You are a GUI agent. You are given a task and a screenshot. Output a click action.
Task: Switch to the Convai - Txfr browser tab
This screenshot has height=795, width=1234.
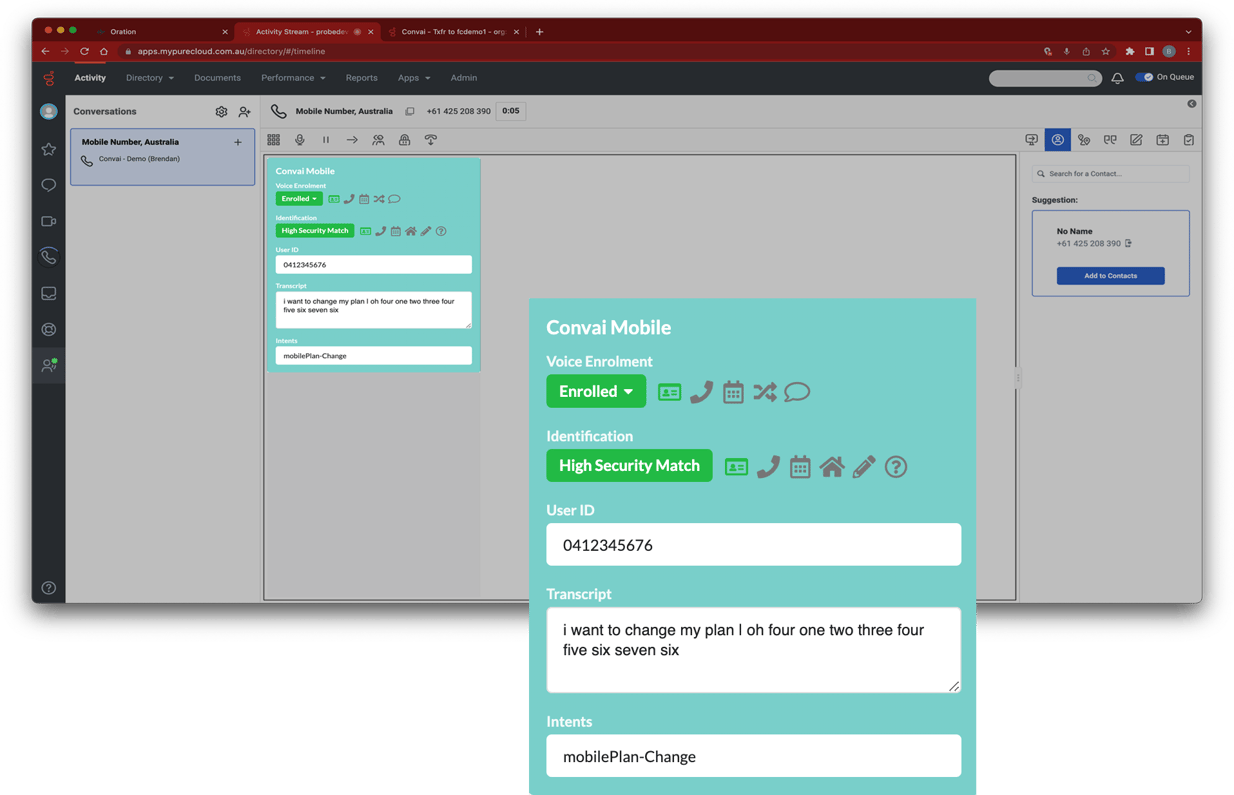point(453,32)
